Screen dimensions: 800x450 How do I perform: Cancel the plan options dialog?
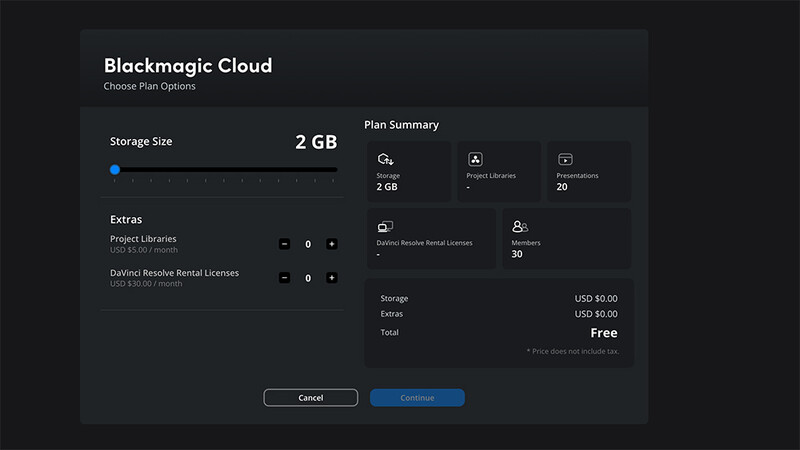[x=310, y=397]
